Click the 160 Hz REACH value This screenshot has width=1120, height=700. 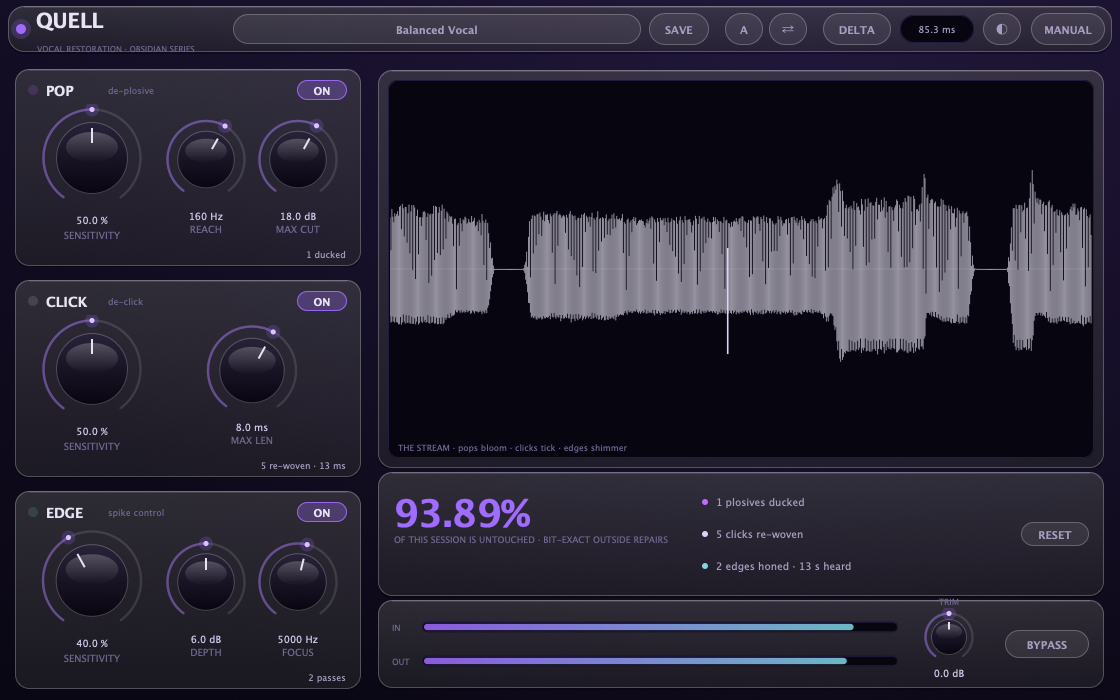(206, 216)
